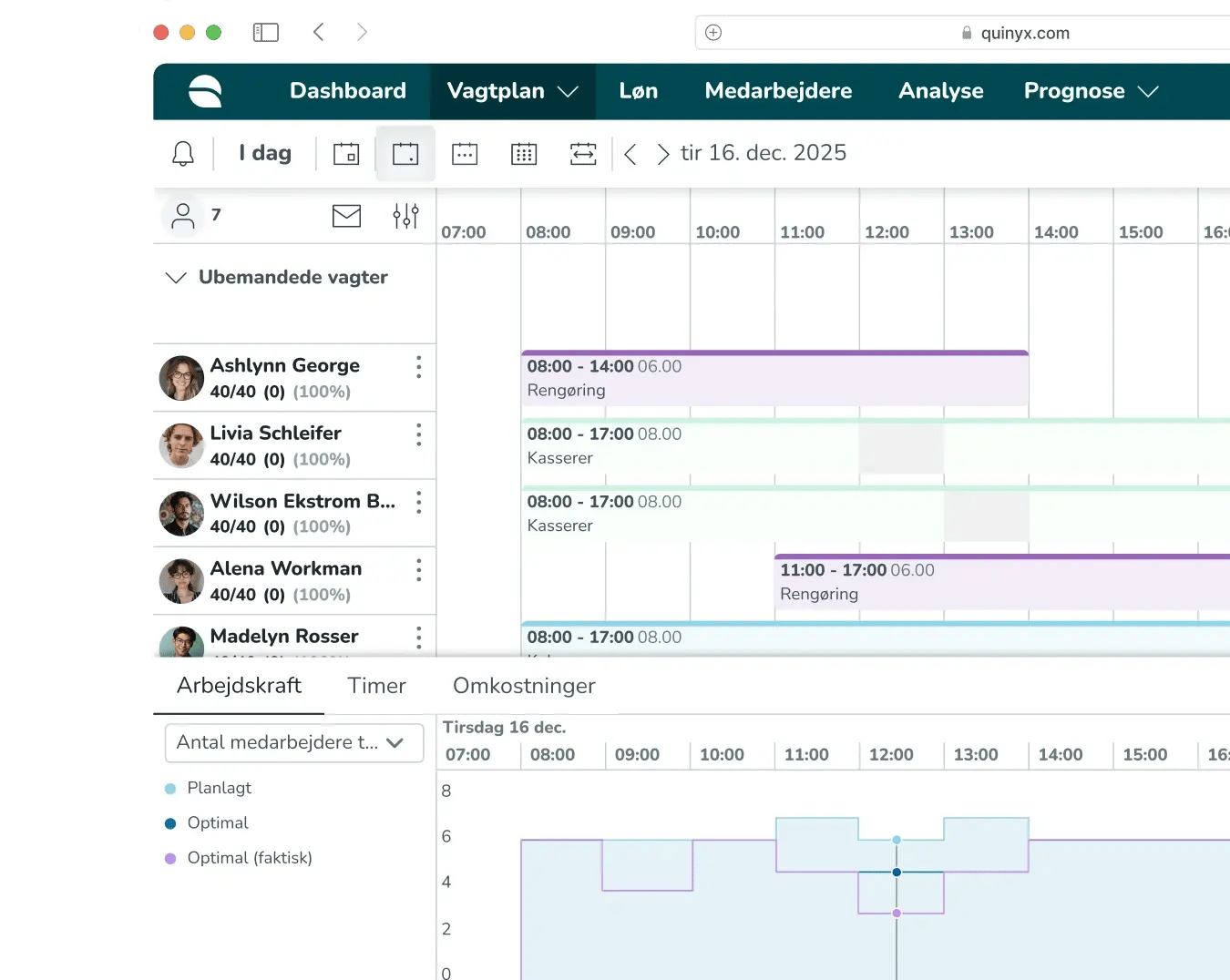The image size is (1230, 980).
Task: Click the calendar icon right of I dag
Action: click(x=346, y=154)
